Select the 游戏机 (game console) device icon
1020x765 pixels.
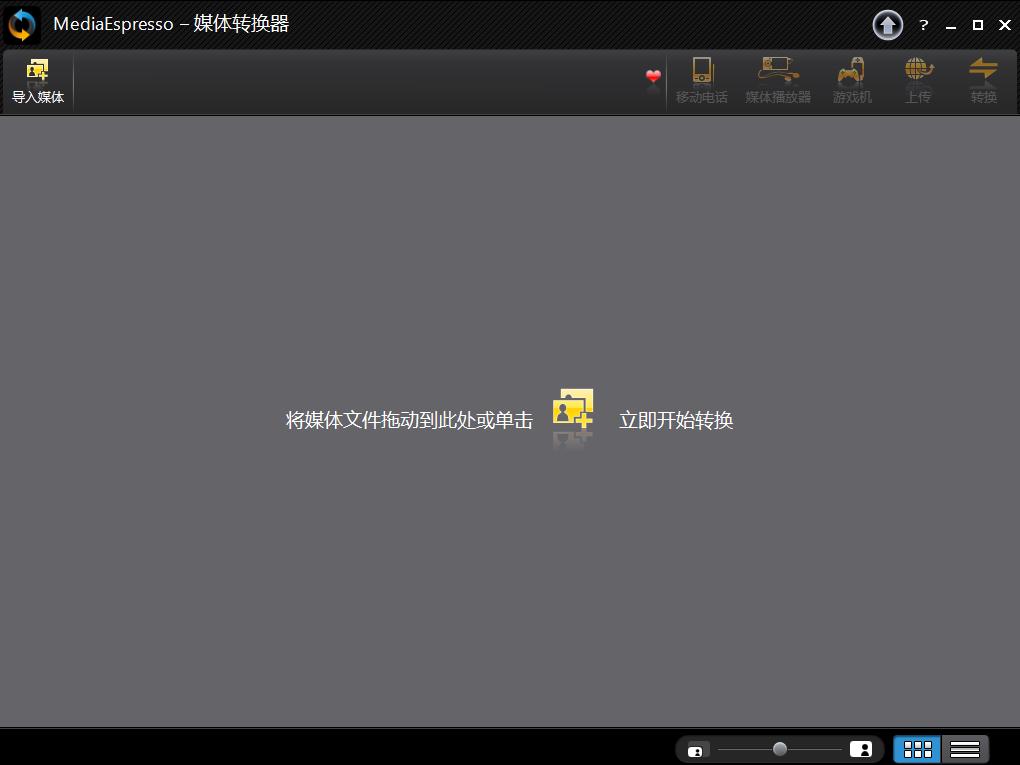[x=851, y=80]
